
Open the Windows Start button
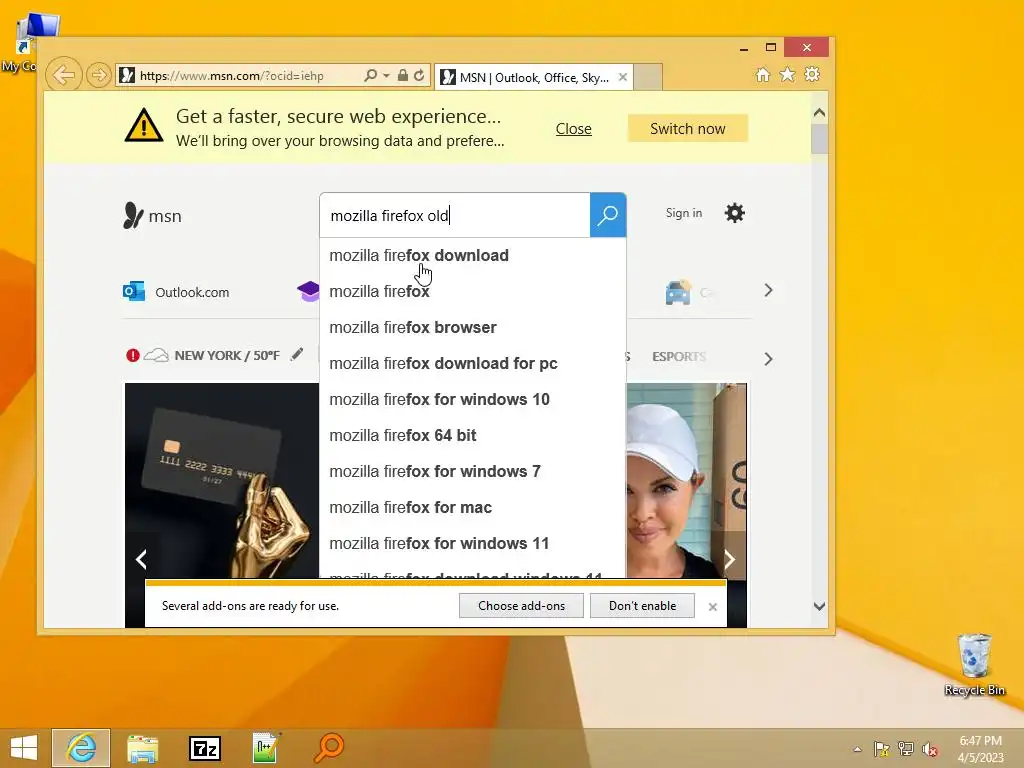coord(24,748)
